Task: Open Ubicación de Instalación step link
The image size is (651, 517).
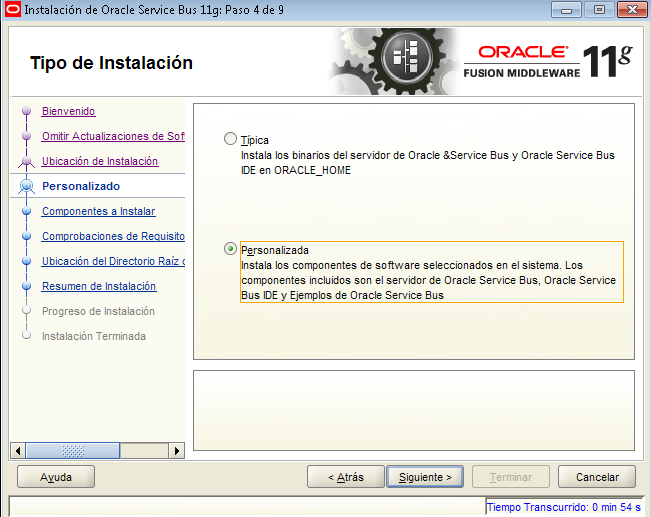Action: click(100, 161)
